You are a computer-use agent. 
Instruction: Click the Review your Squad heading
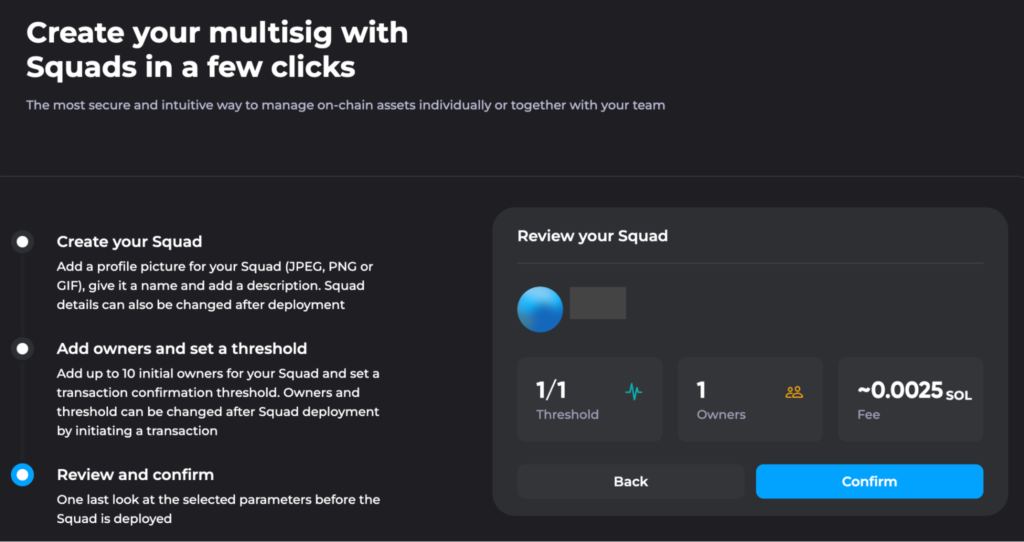[x=592, y=236]
